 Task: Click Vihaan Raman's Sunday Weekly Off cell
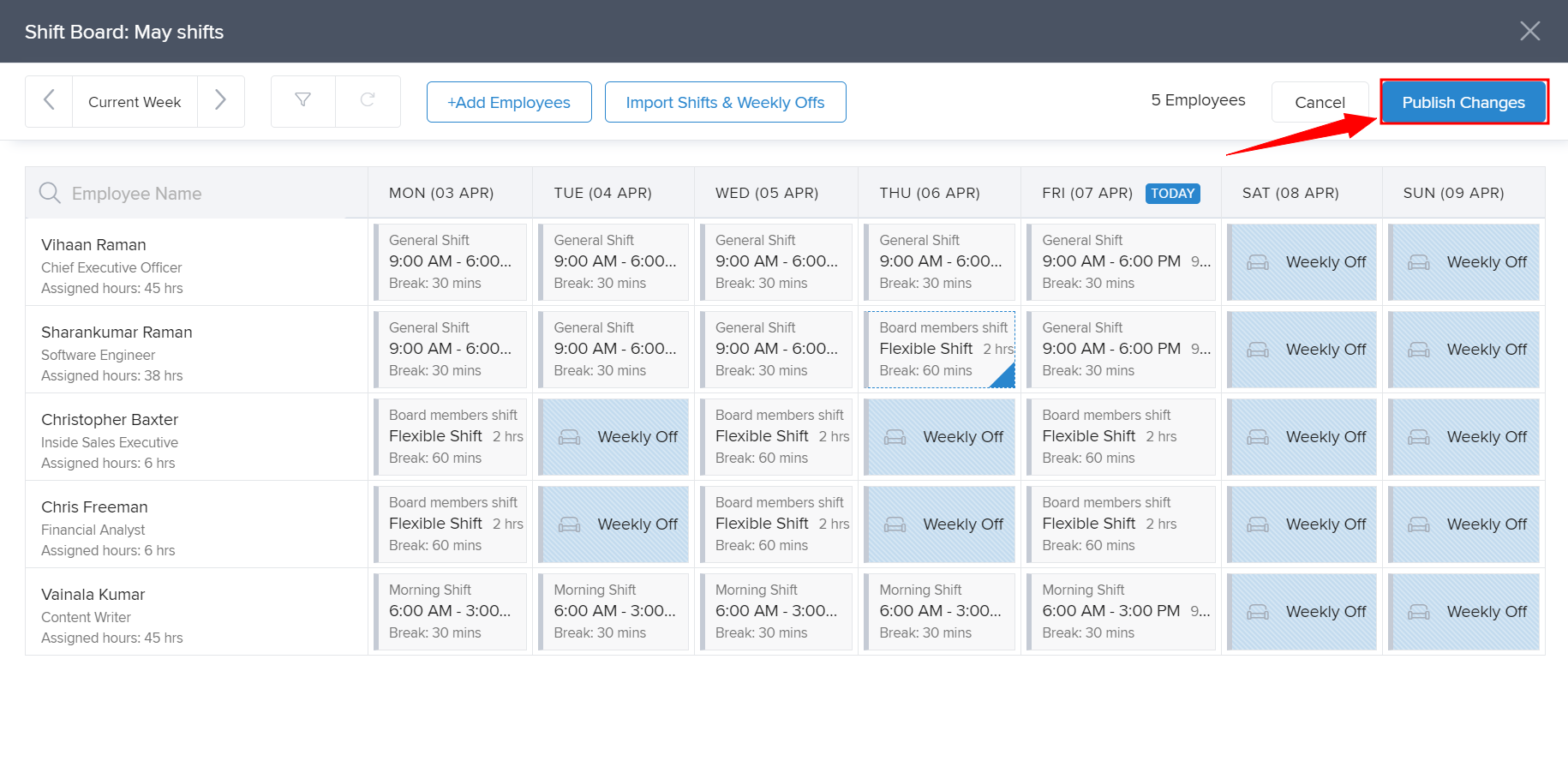click(1463, 262)
